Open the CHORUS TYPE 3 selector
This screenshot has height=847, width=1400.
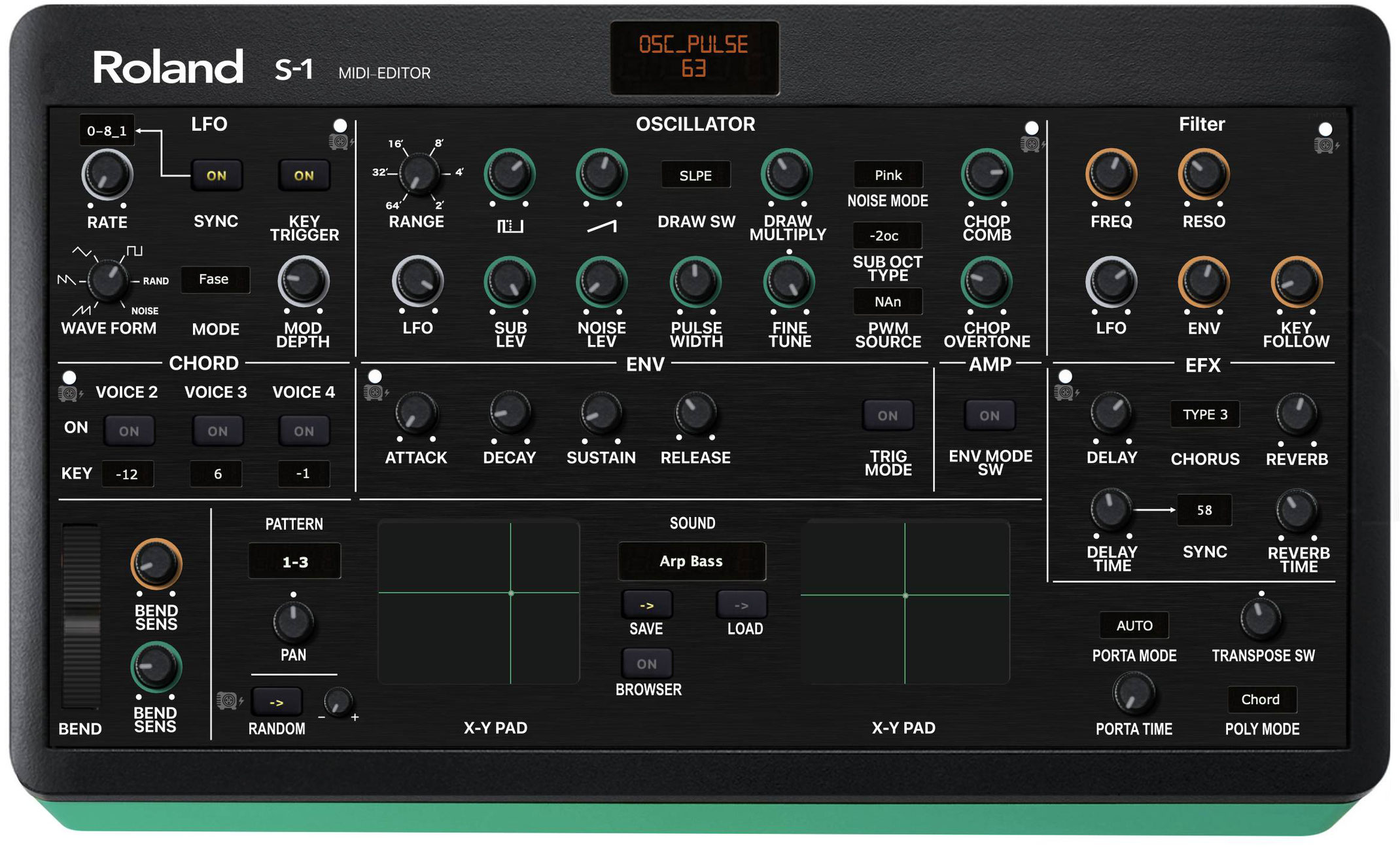(1205, 414)
